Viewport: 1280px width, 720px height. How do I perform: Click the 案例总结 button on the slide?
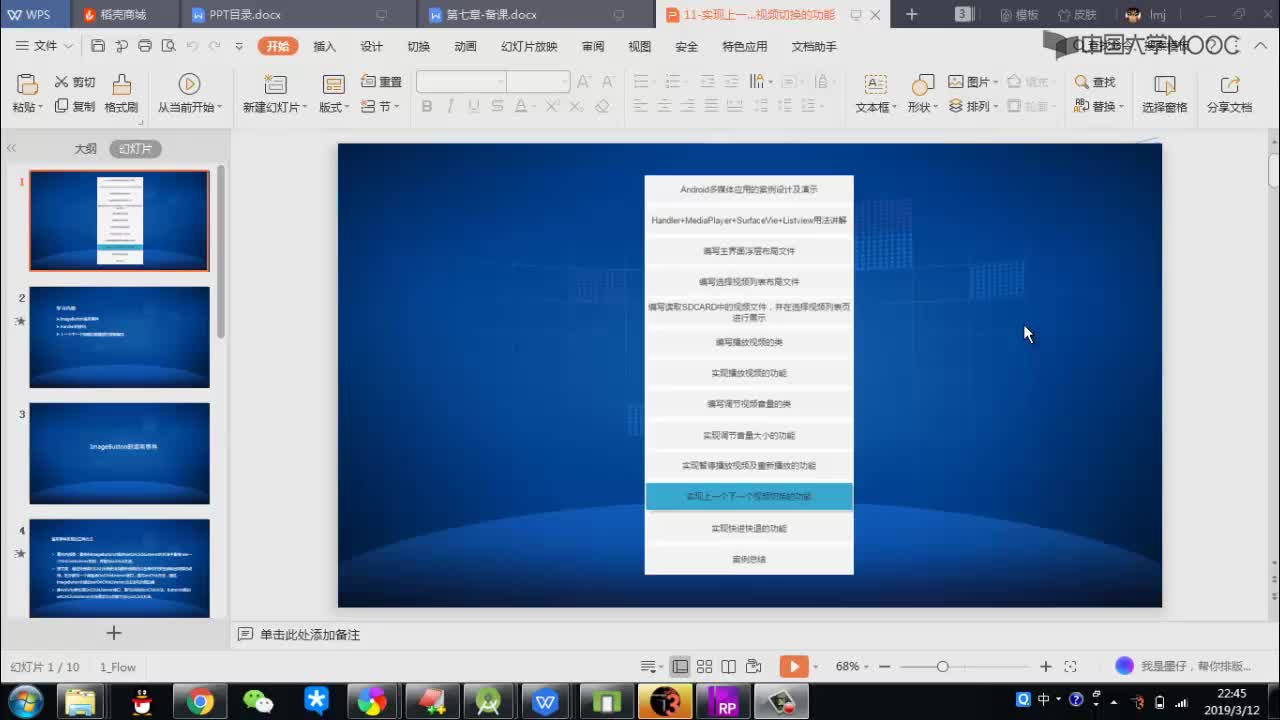pos(749,559)
